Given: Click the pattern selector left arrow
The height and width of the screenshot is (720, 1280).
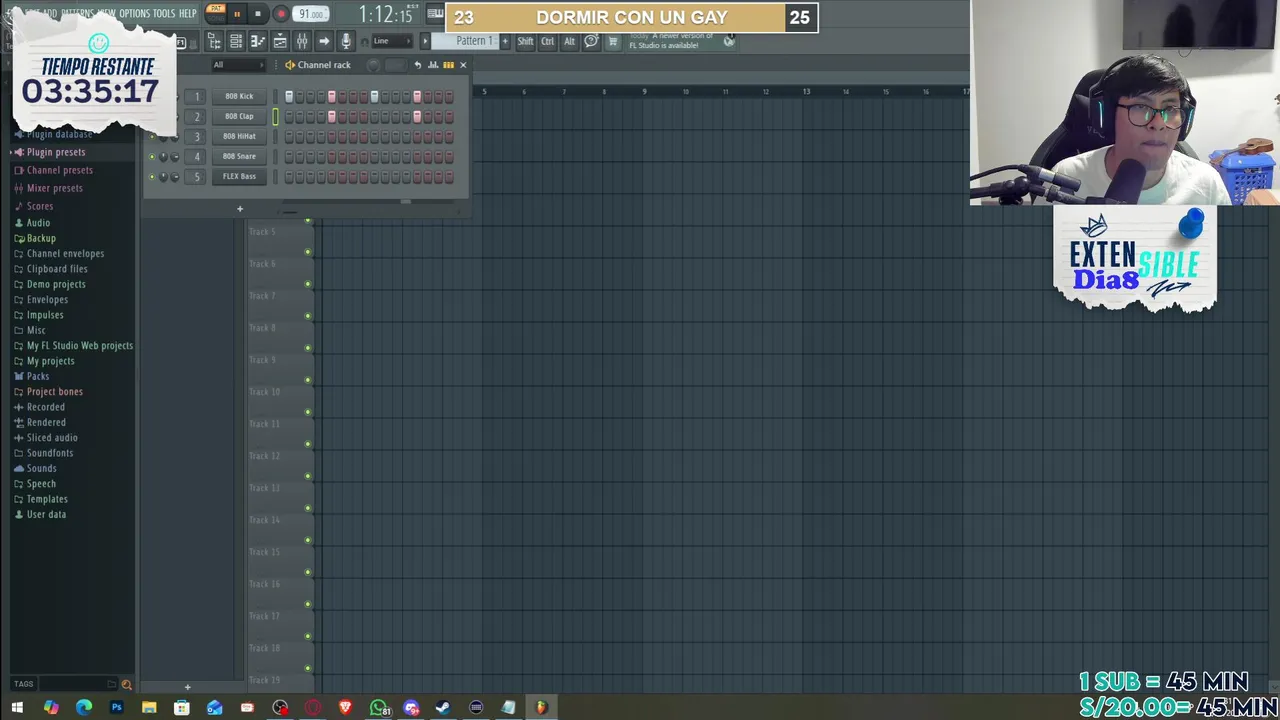Looking at the screenshot, I should pos(425,41).
